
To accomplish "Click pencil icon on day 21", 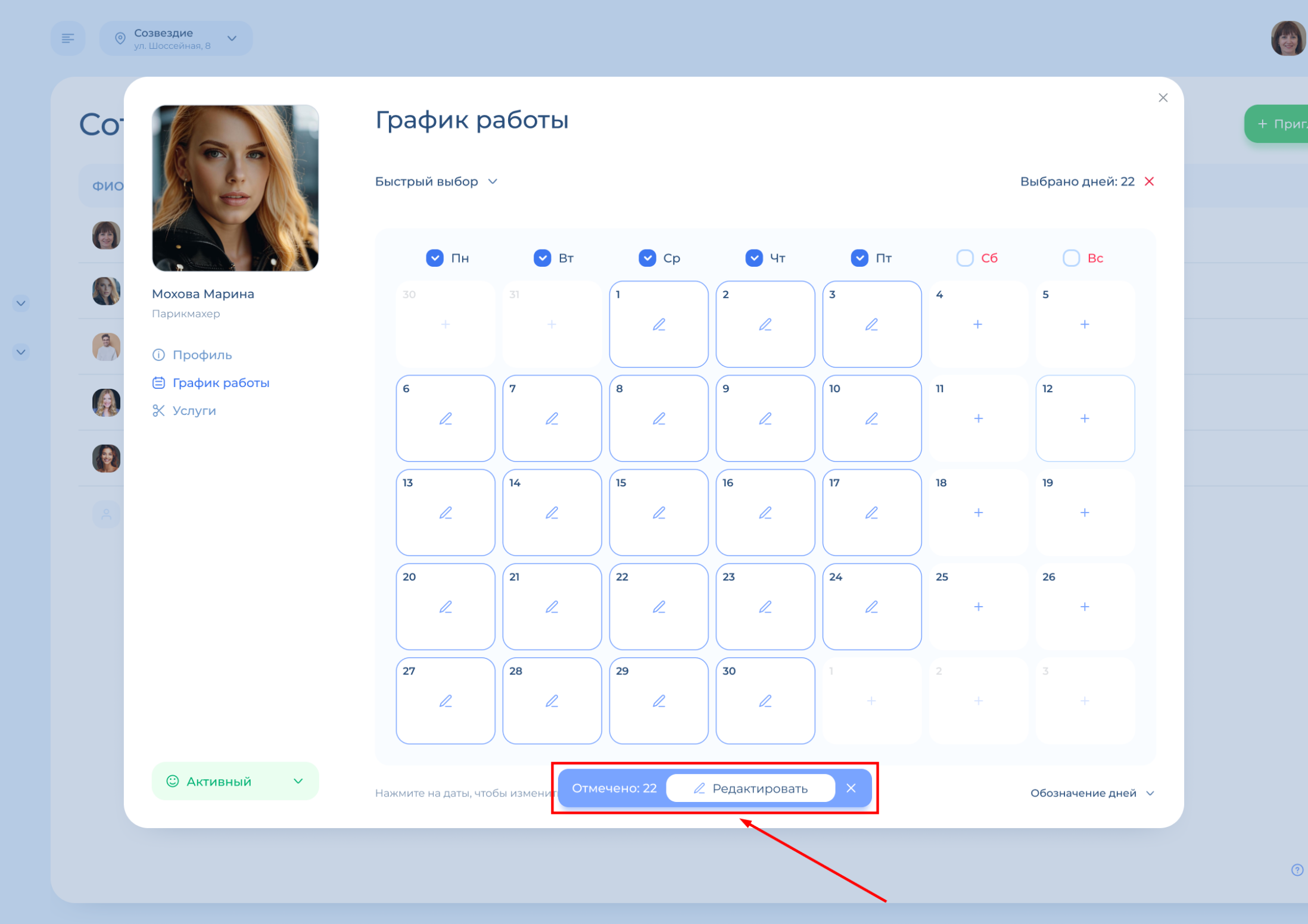I will point(552,607).
